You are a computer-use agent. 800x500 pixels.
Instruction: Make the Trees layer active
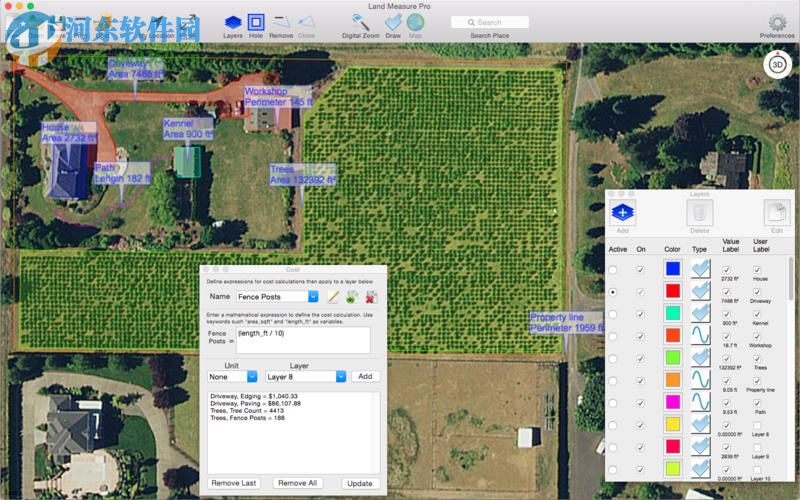[613, 359]
